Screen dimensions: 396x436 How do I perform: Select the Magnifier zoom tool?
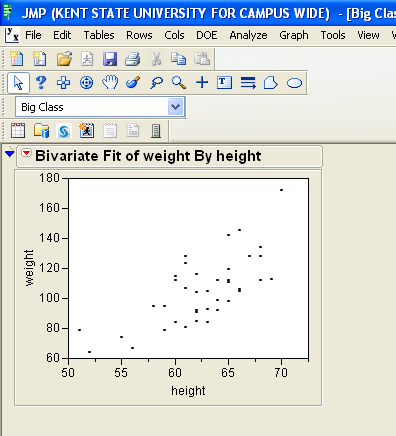179,82
